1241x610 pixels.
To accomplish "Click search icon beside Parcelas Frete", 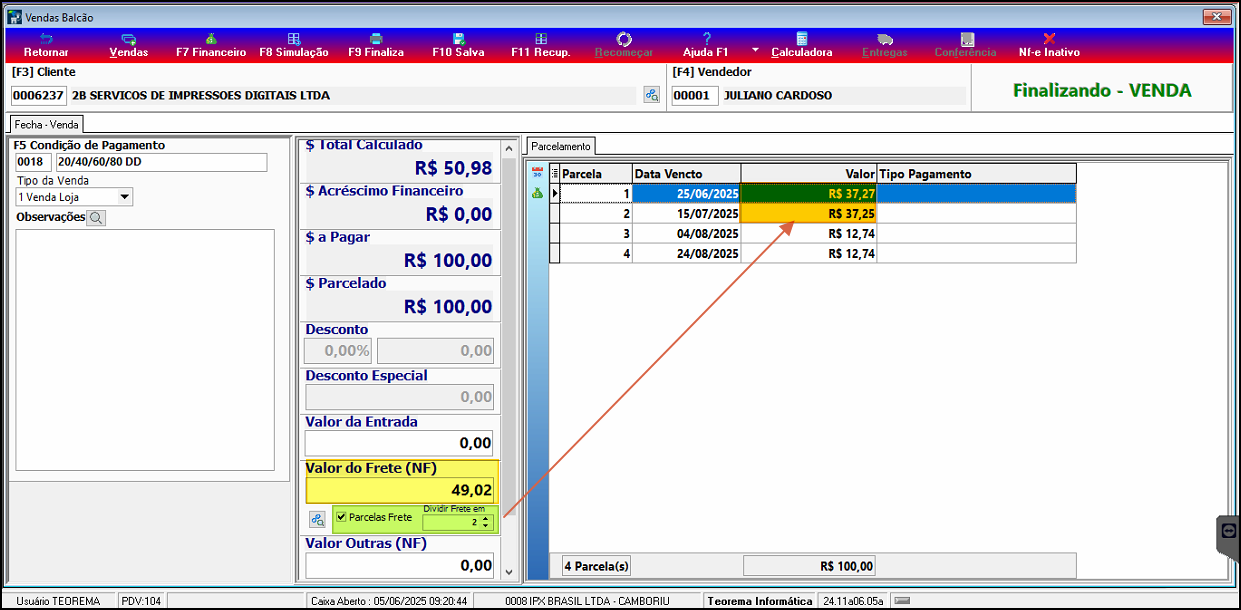I will pos(318,519).
